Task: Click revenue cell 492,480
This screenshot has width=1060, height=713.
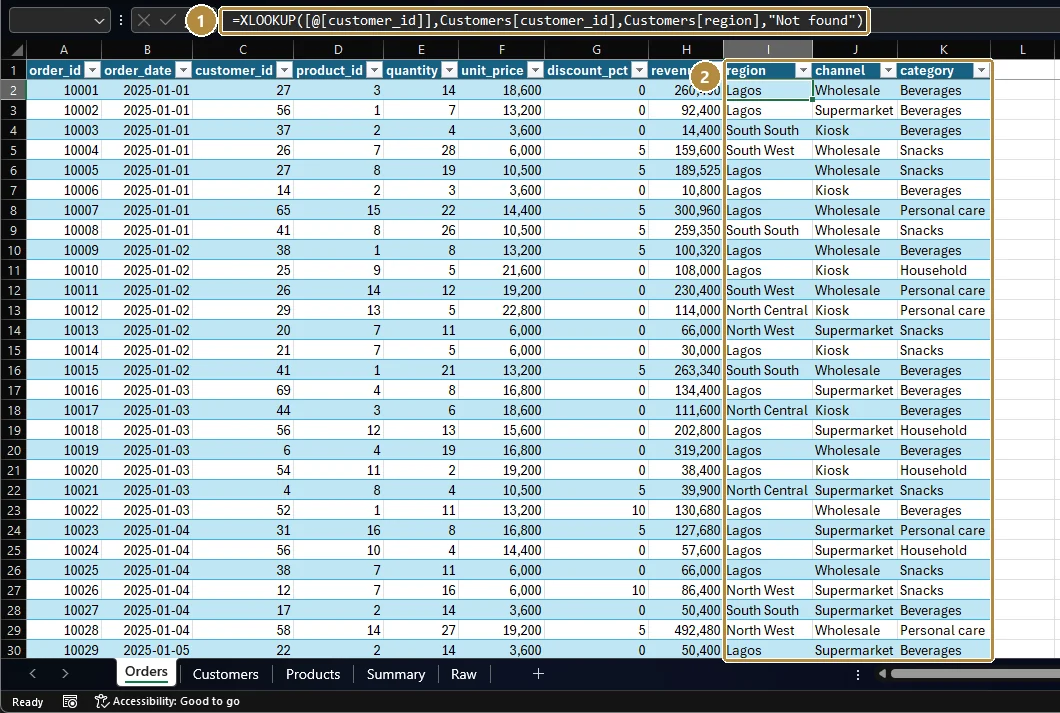Action: [x=685, y=630]
